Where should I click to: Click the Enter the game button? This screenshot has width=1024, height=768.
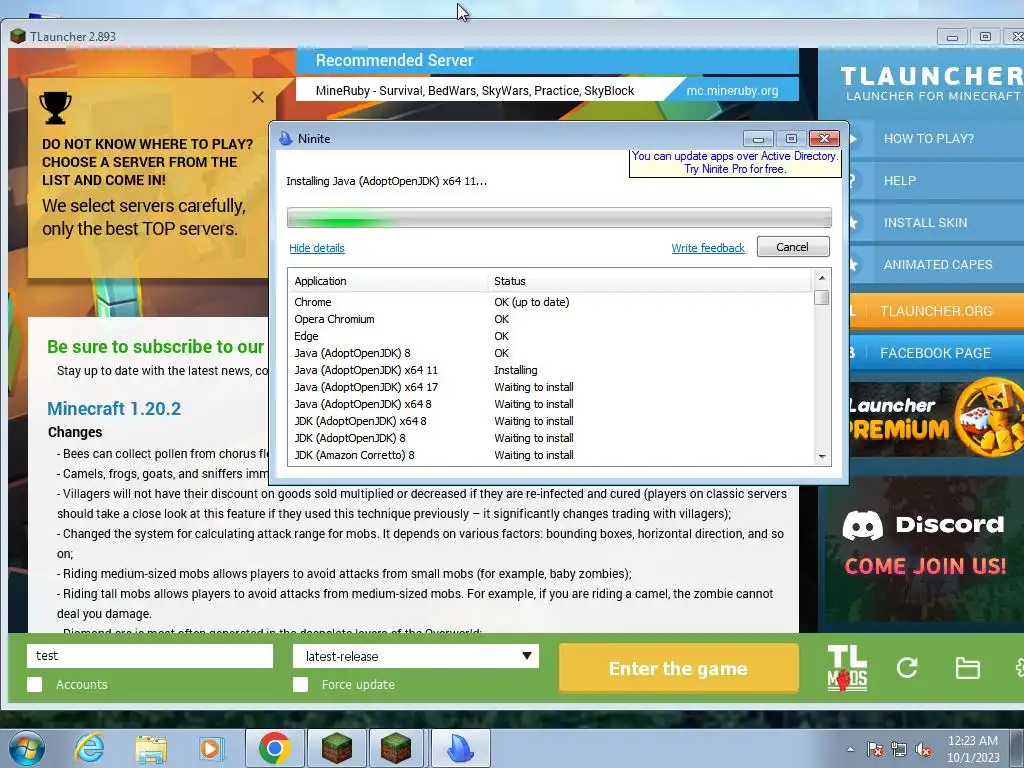[x=679, y=668]
